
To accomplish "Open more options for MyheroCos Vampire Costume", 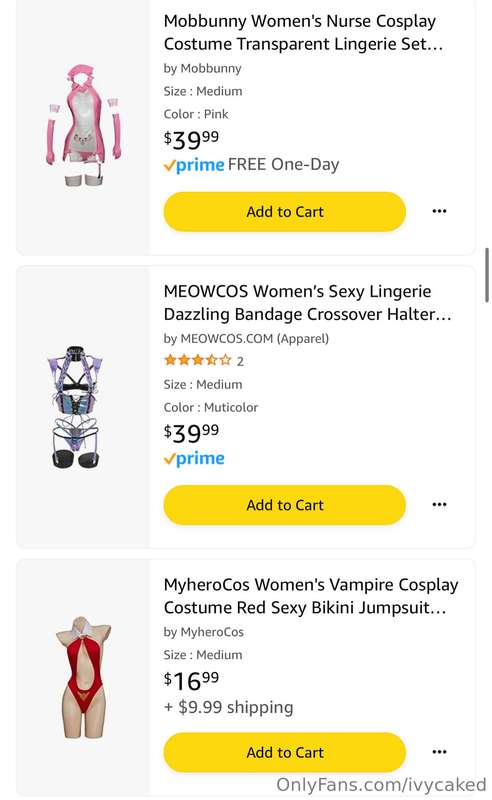I will pos(439,752).
